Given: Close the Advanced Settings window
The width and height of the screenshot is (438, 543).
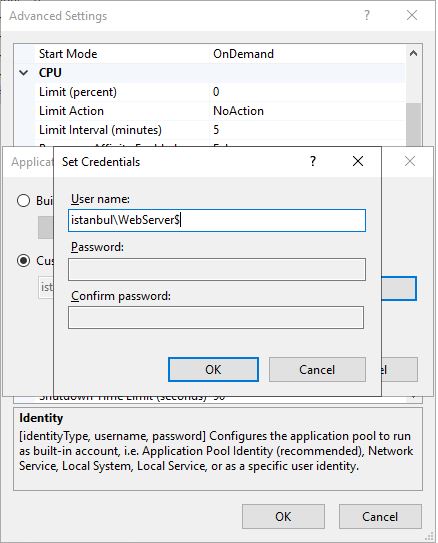Looking at the screenshot, I should [412, 15].
